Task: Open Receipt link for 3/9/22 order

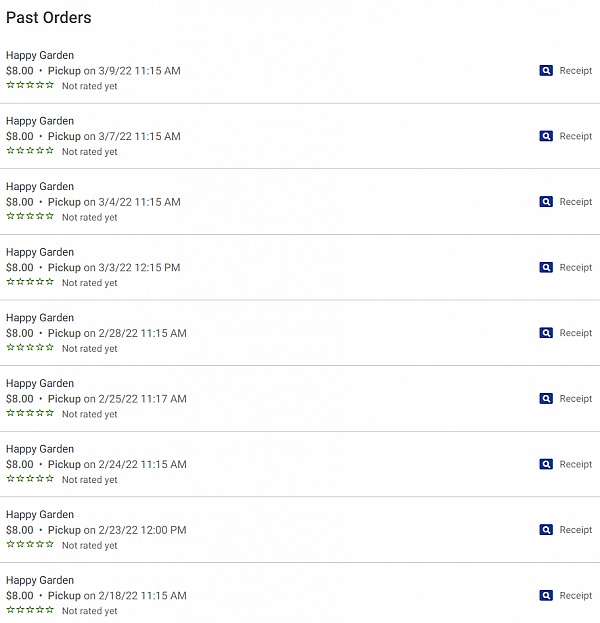Action: (x=575, y=71)
